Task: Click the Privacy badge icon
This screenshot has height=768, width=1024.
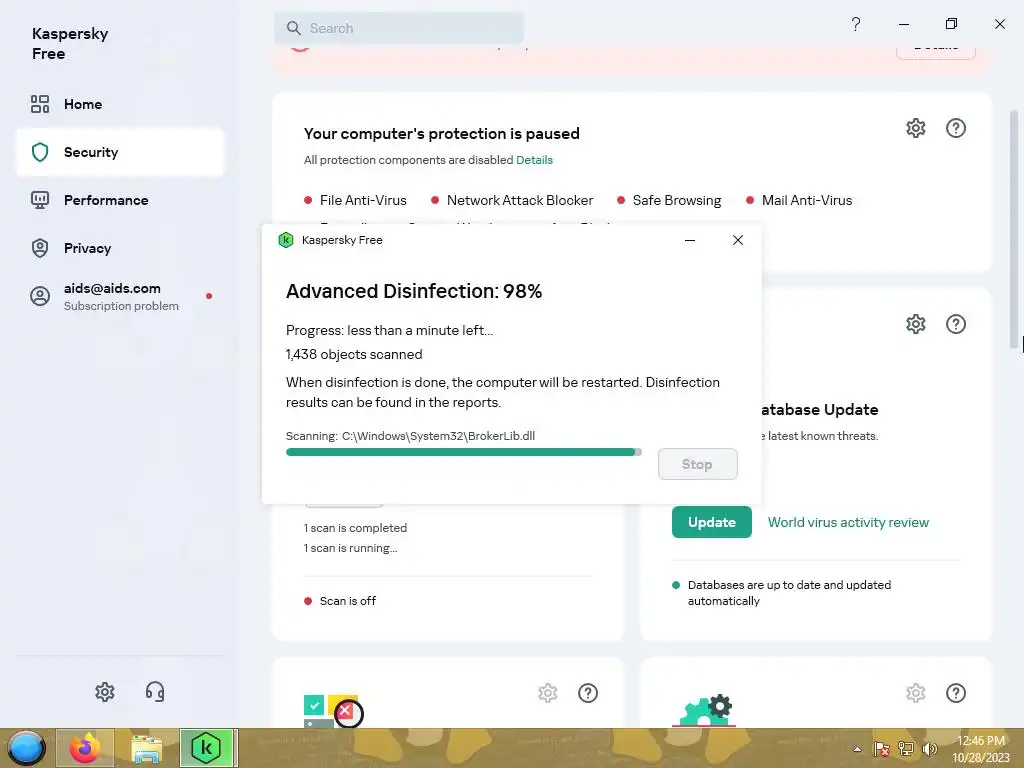Action: click(x=40, y=248)
